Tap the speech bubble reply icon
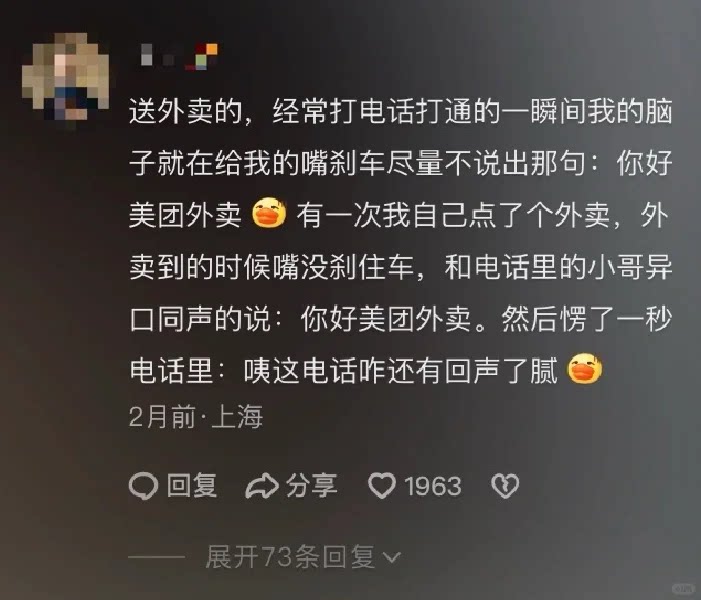The height and width of the screenshot is (600, 701). 143,486
